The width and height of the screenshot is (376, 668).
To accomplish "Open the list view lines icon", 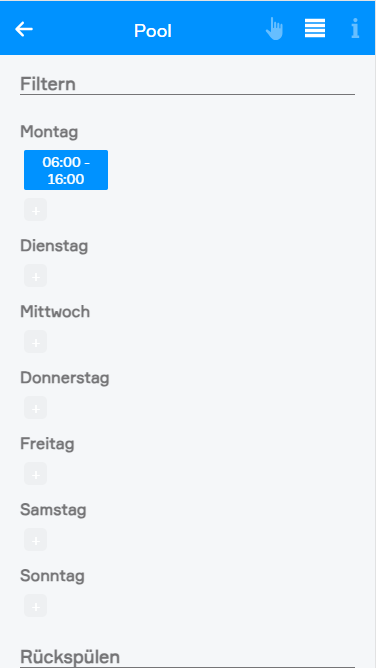I will pyautogui.click(x=315, y=29).
